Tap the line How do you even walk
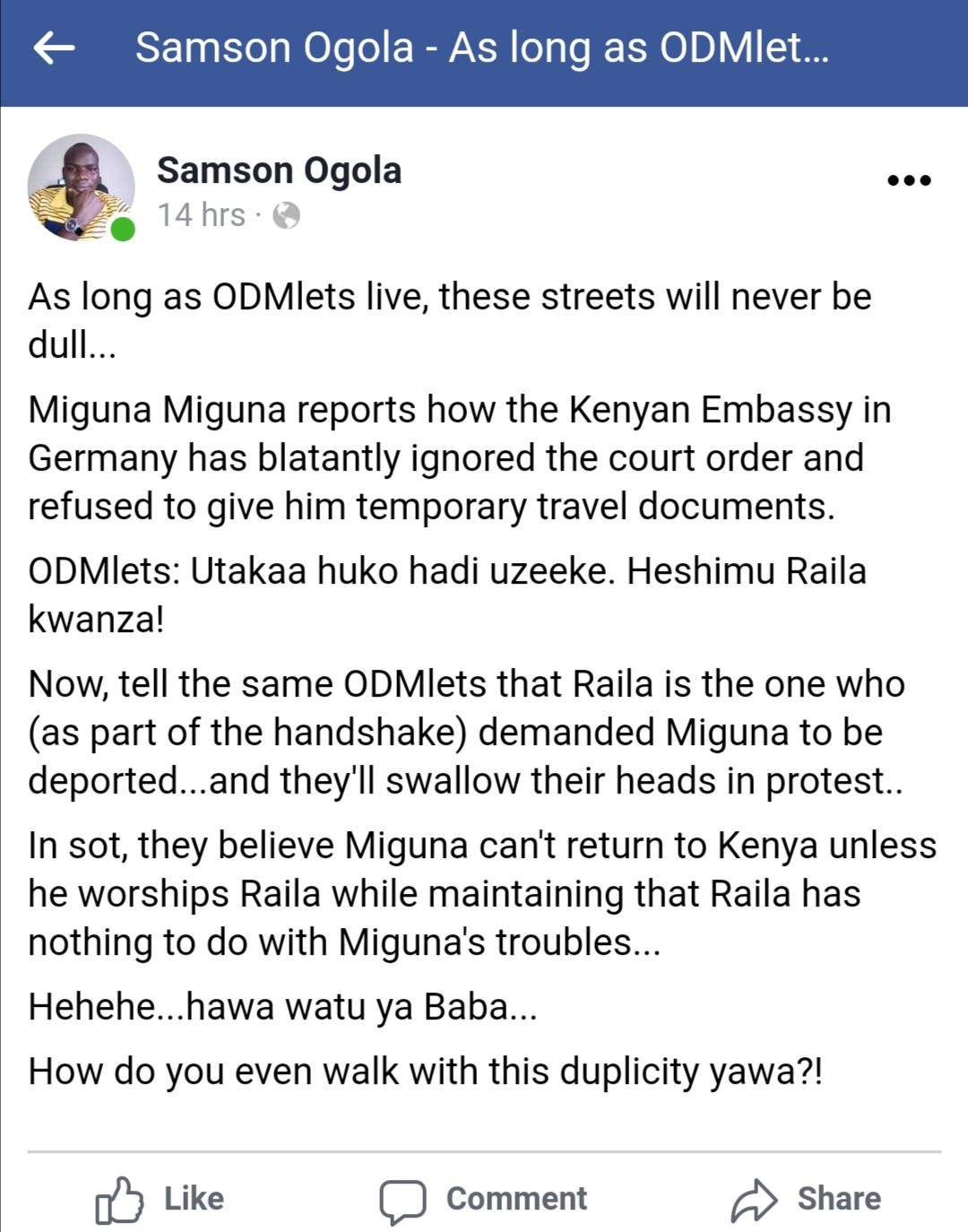968x1232 pixels. pyautogui.click(x=426, y=1072)
